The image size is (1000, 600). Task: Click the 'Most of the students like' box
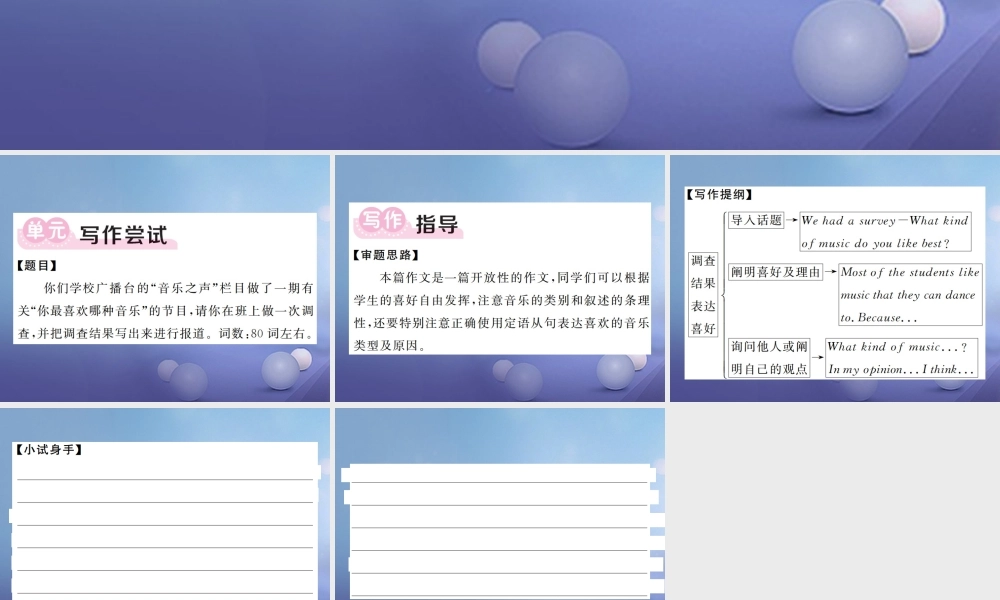pyautogui.click(x=910, y=295)
